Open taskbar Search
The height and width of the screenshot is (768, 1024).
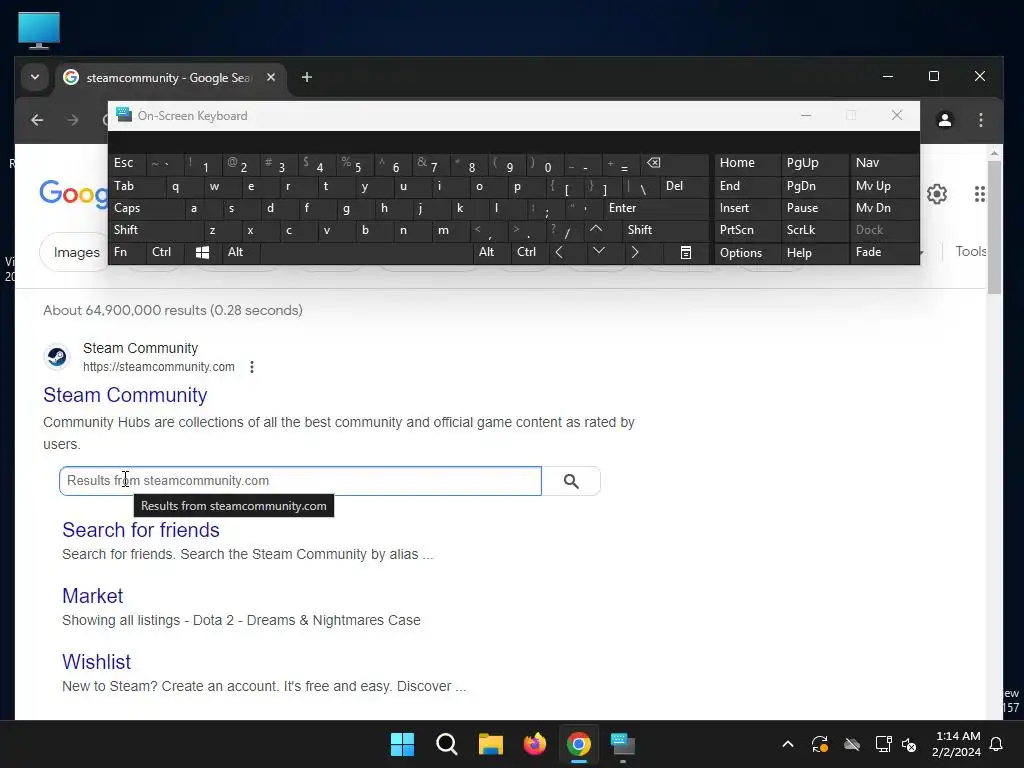tap(447, 744)
